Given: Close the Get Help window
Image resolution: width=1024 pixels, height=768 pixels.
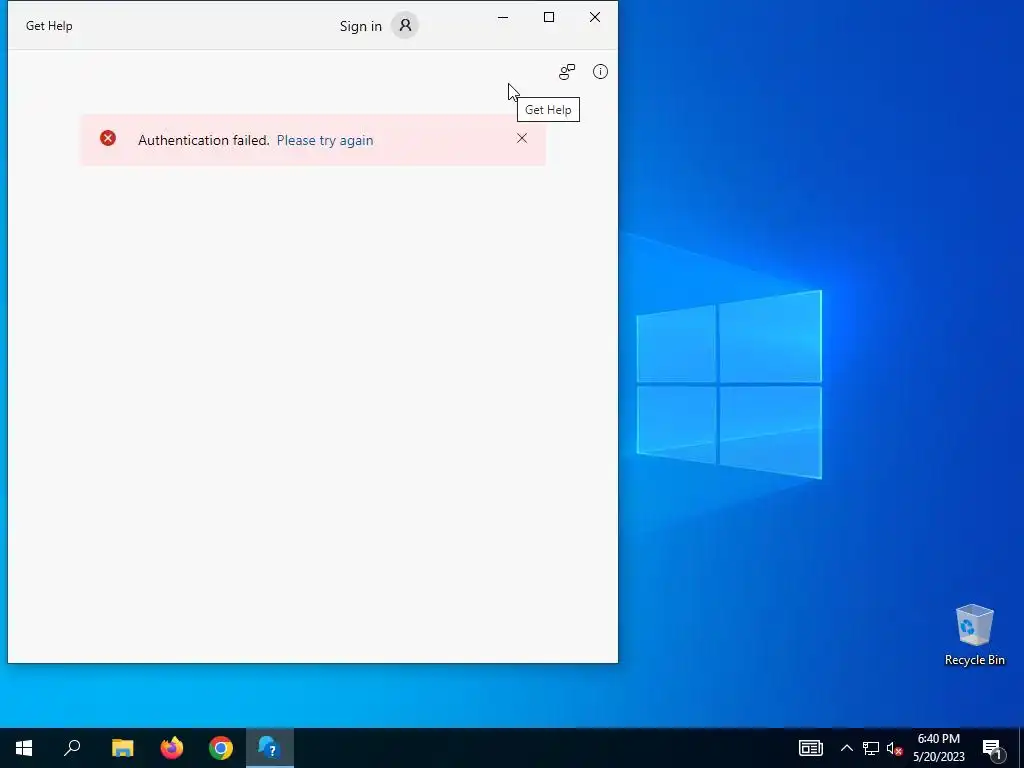Looking at the screenshot, I should click(595, 18).
